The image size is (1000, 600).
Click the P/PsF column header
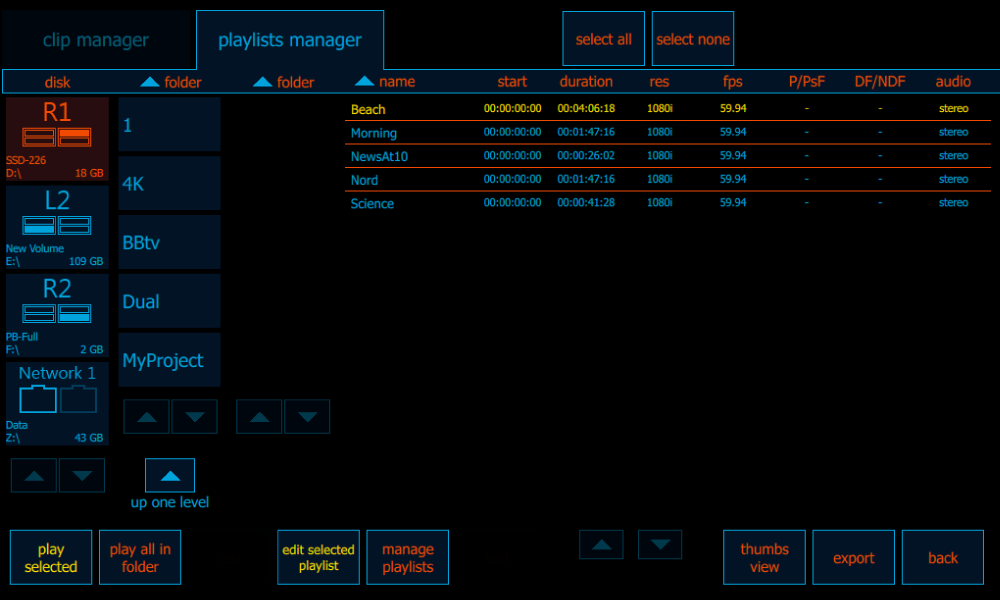pos(807,82)
